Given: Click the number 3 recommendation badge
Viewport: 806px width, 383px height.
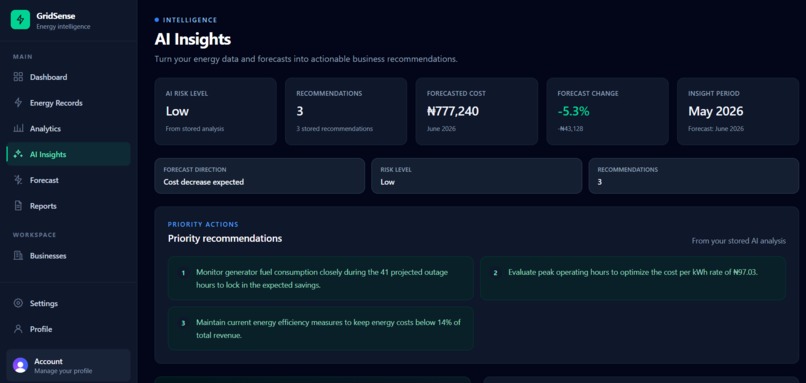Looking at the screenshot, I should 183,323.
